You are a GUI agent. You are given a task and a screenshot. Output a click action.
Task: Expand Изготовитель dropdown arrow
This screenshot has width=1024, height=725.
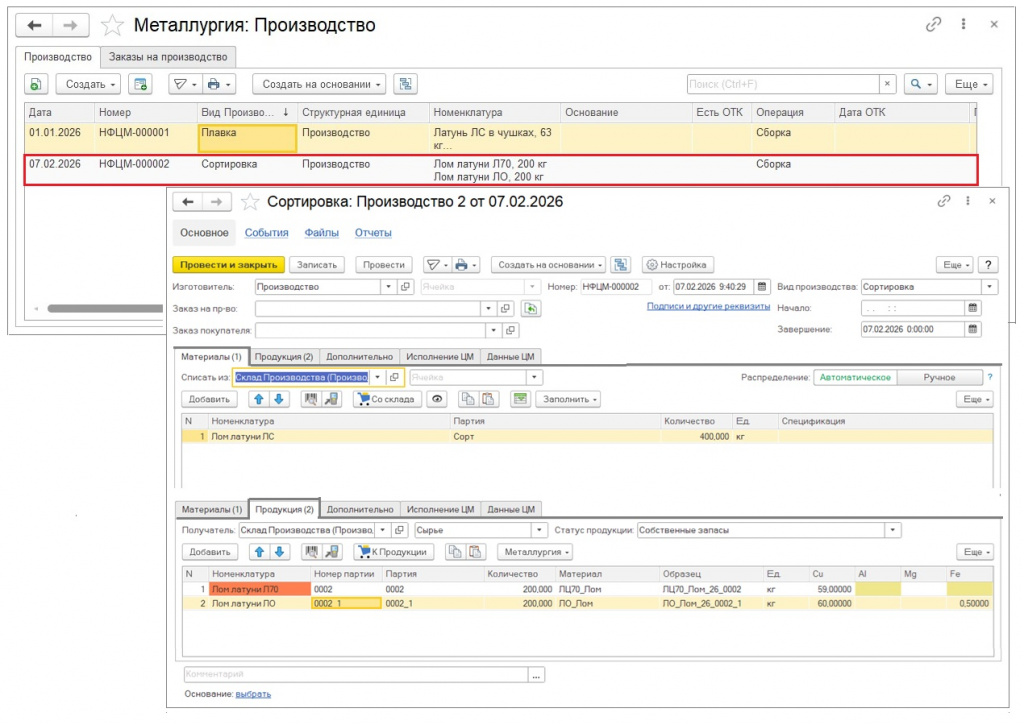coord(389,287)
